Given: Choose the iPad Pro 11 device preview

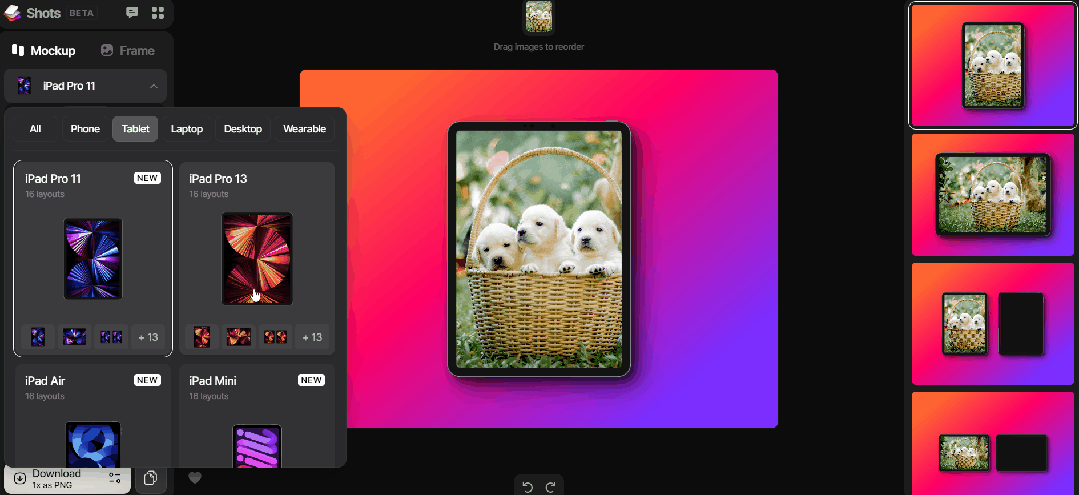Looking at the screenshot, I should pyautogui.click(x=93, y=259).
